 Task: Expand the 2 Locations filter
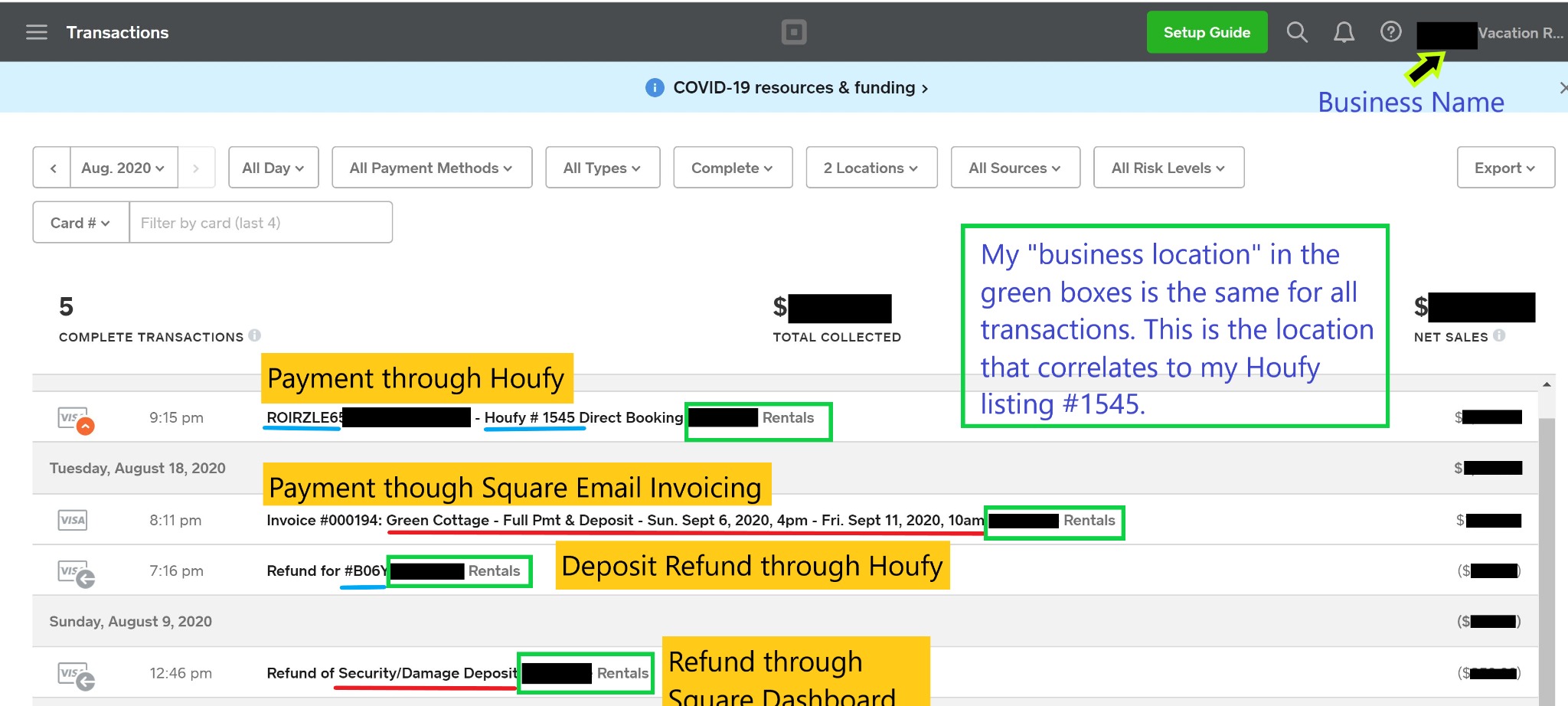pyautogui.click(x=871, y=168)
